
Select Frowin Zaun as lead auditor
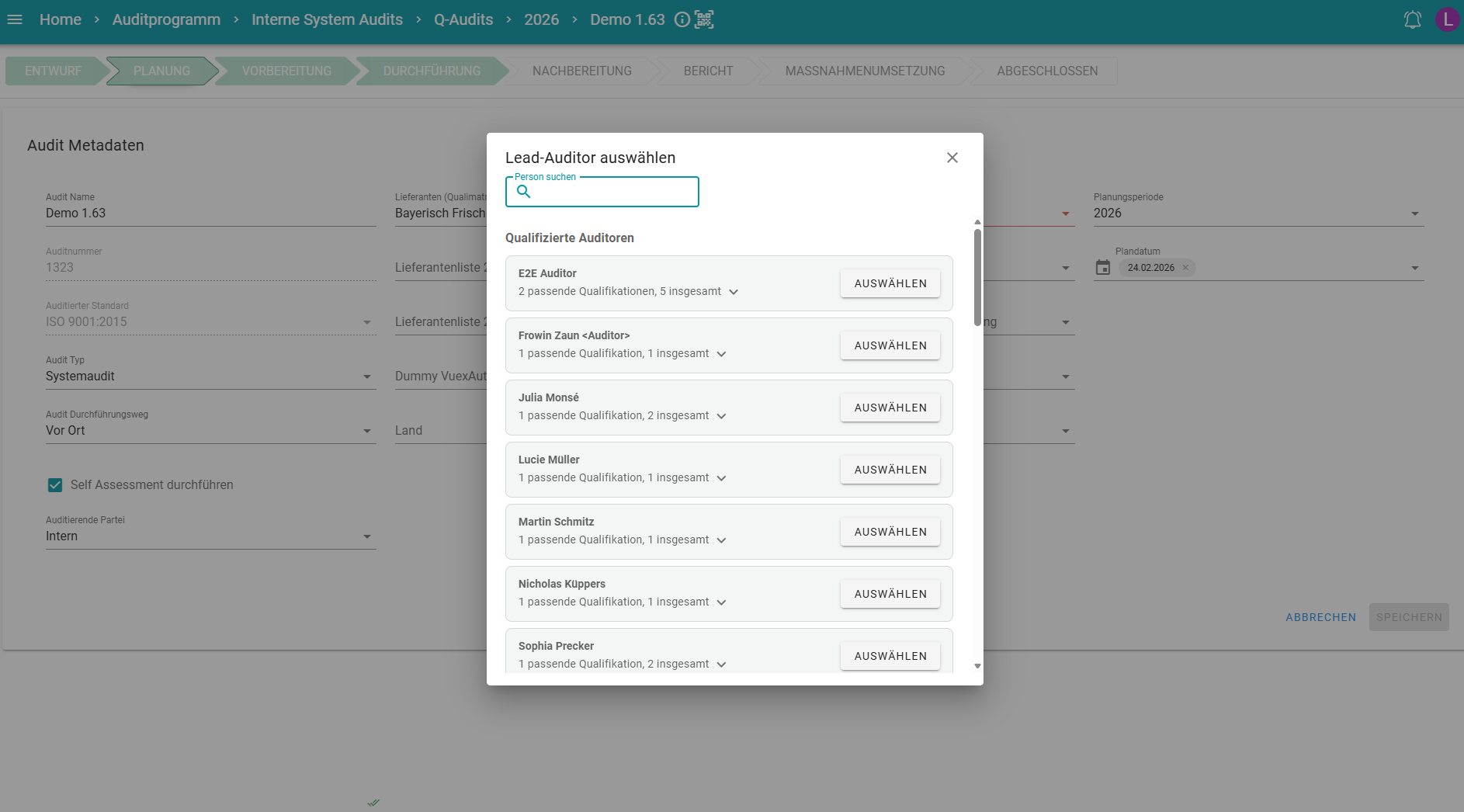coord(890,345)
